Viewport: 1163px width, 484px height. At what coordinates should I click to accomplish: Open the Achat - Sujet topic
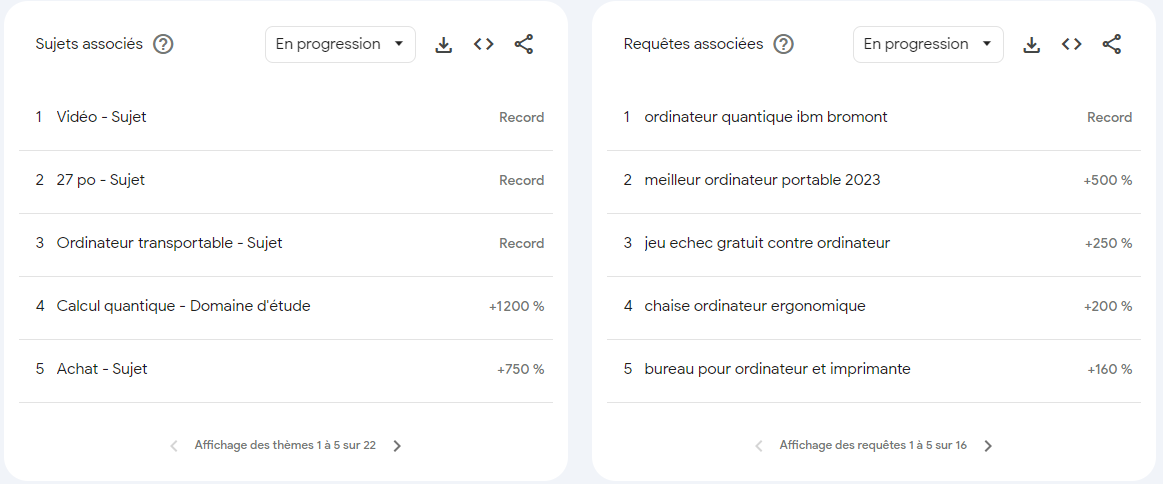click(x=286, y=369)
